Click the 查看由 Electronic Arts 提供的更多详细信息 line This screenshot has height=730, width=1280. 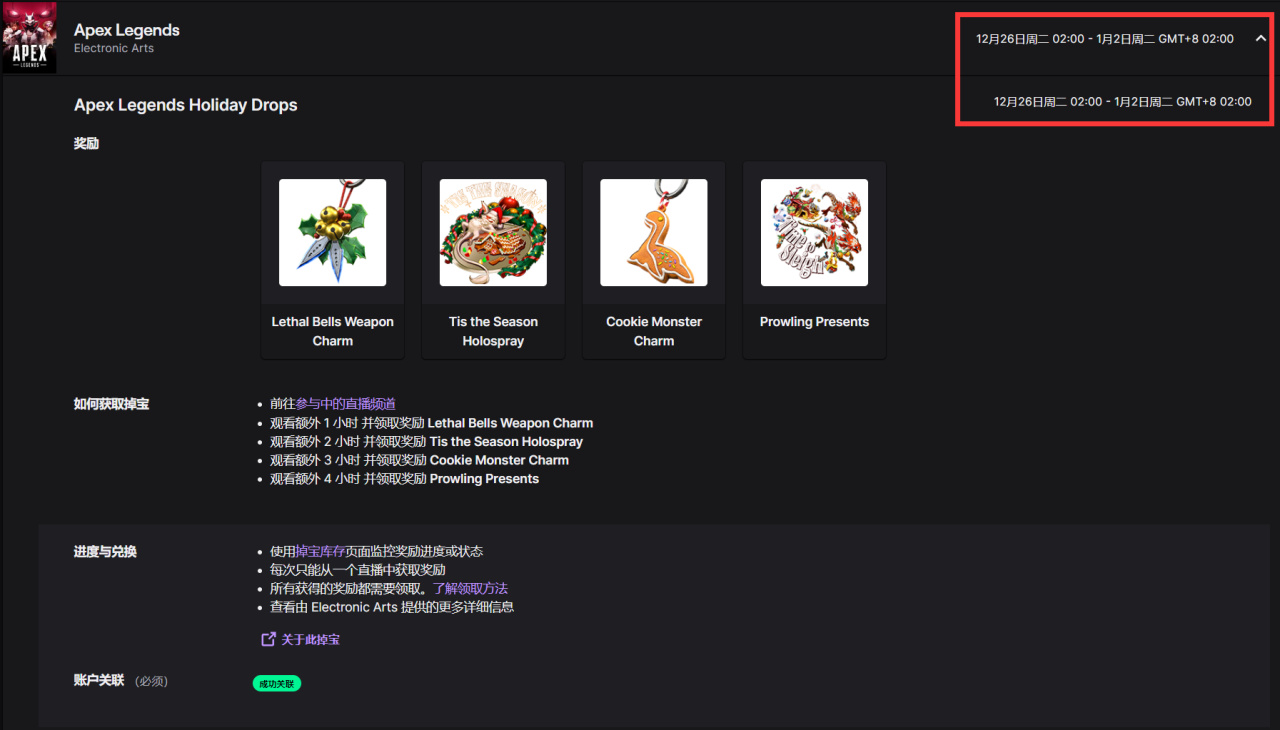[392, 607]
